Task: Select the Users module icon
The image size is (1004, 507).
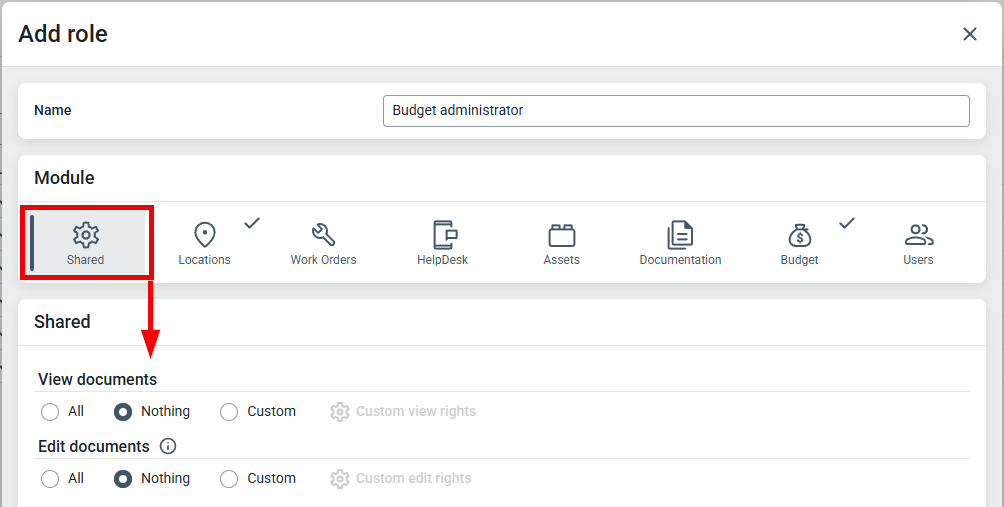Action: (919, 235)
